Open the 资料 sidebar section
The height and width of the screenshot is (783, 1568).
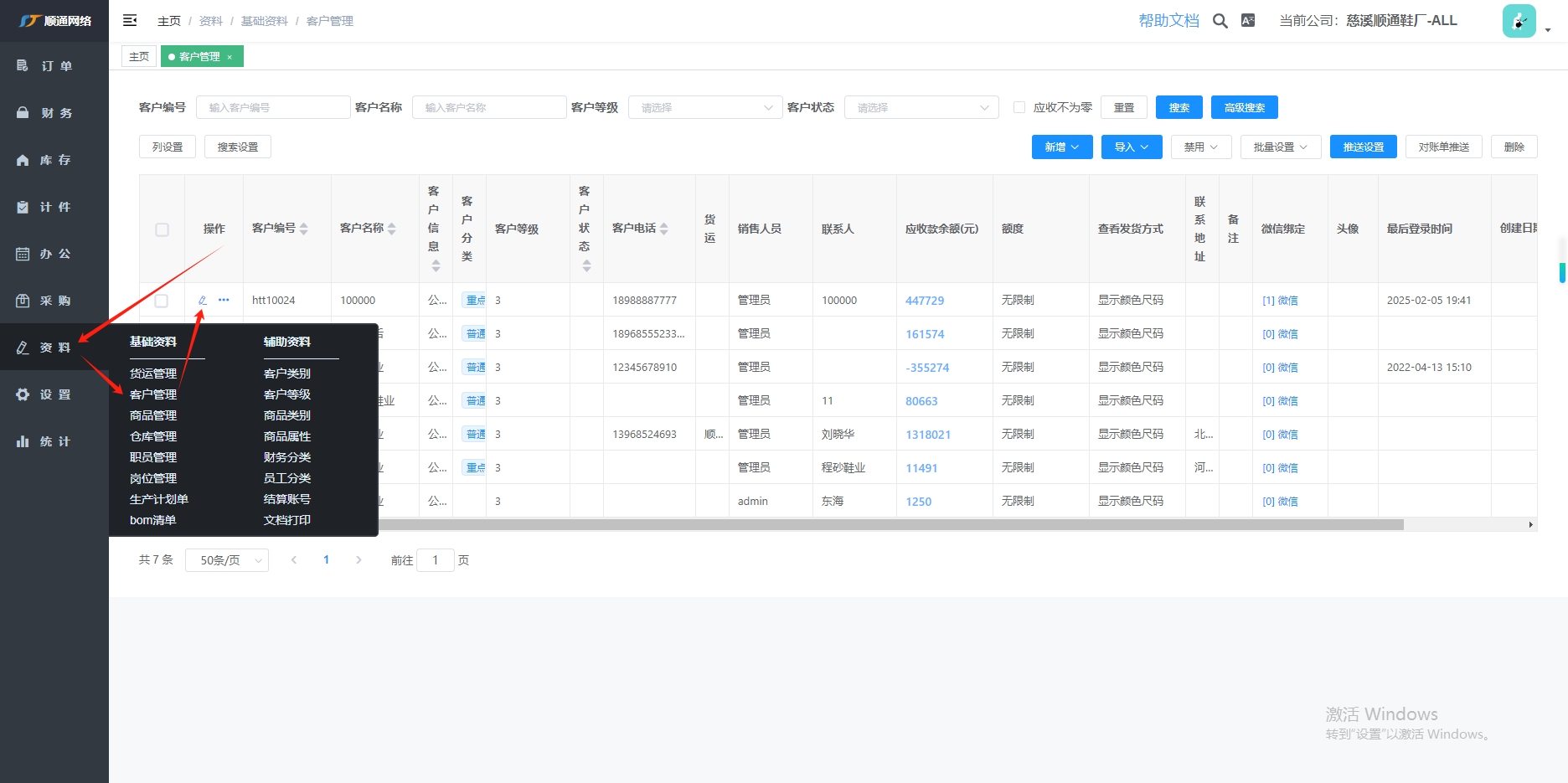click(x=54, y=347)
